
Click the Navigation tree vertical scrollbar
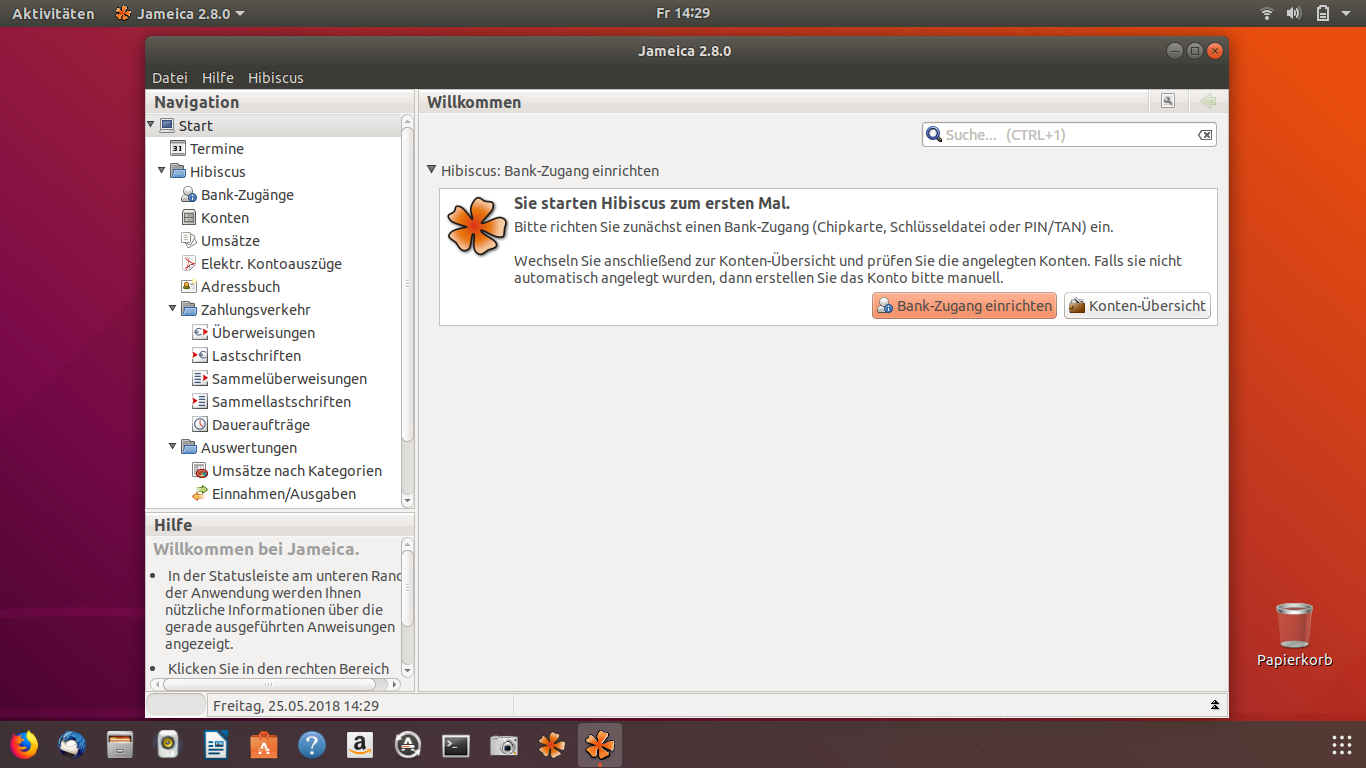coord(407,285)
